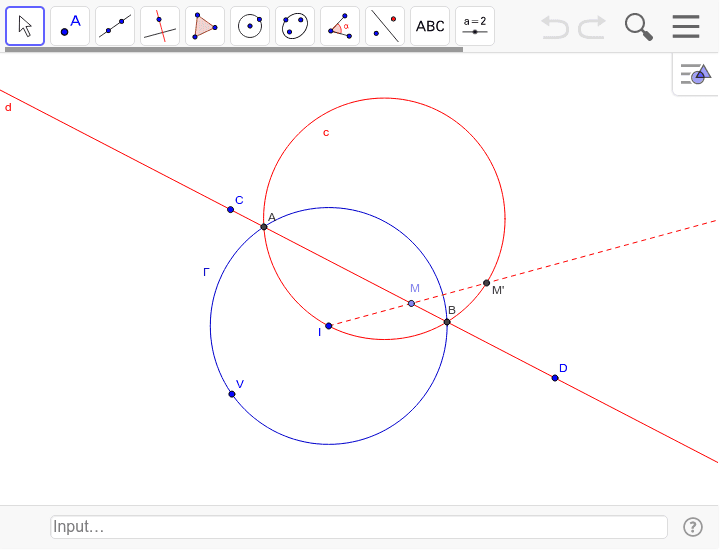Select the Angle measurement tool
Screen dimensions: 720x550
coord(340,26)
